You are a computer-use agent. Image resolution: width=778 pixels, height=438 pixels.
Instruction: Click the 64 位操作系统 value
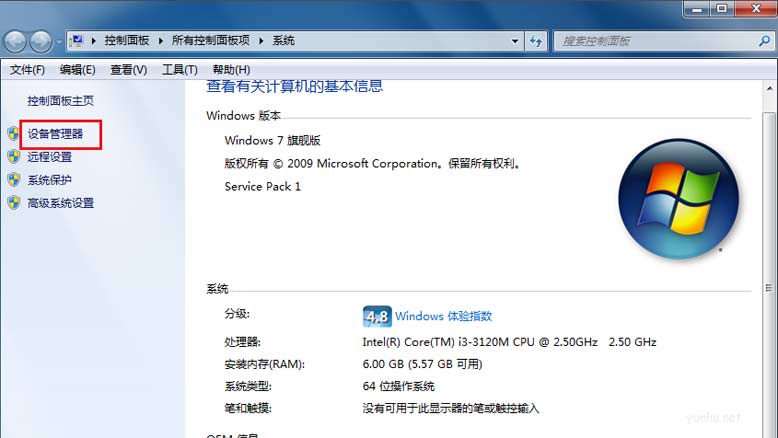click(398, 386)
